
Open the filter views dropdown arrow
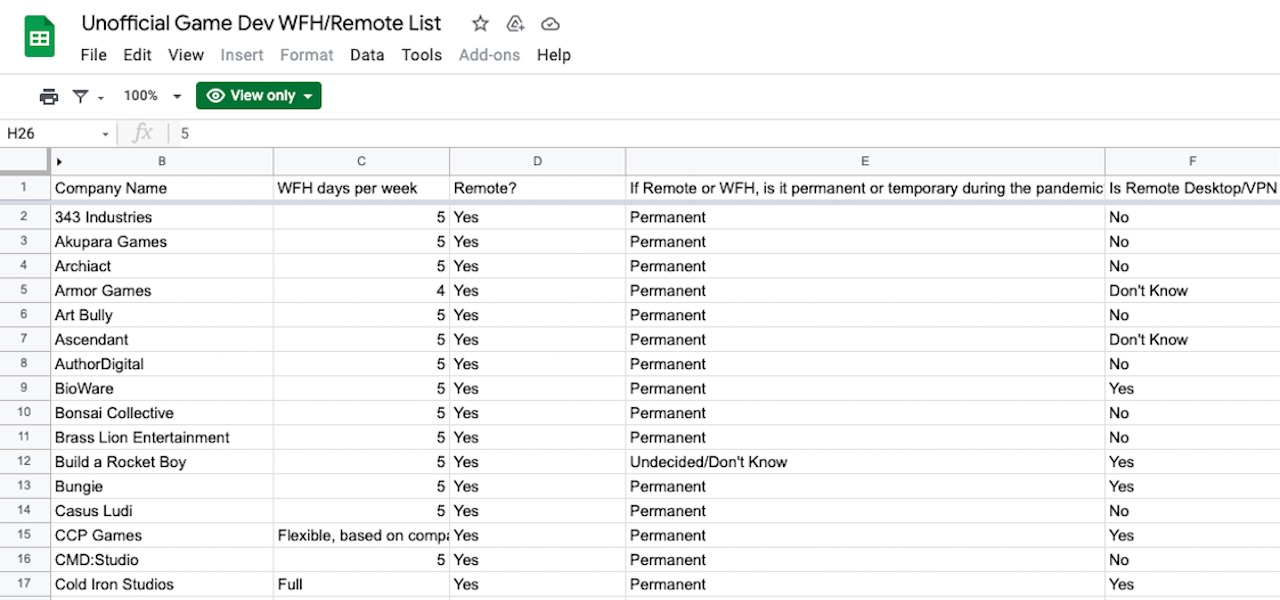point(101,97)
